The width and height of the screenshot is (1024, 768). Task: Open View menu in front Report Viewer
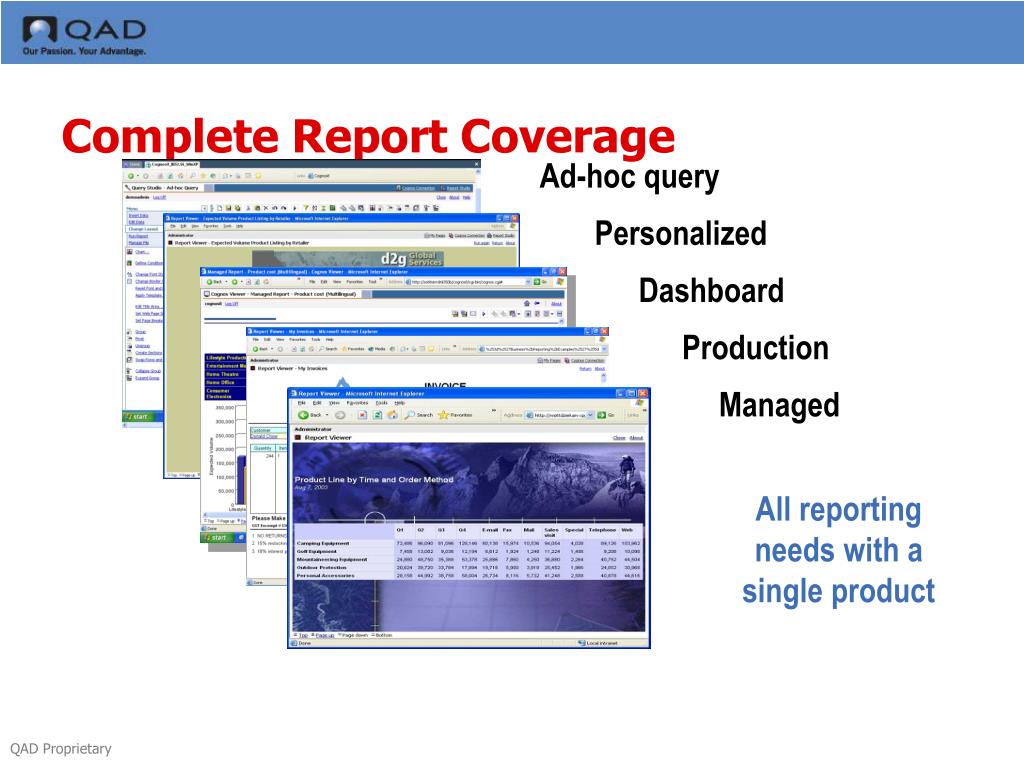click(334, 403)
